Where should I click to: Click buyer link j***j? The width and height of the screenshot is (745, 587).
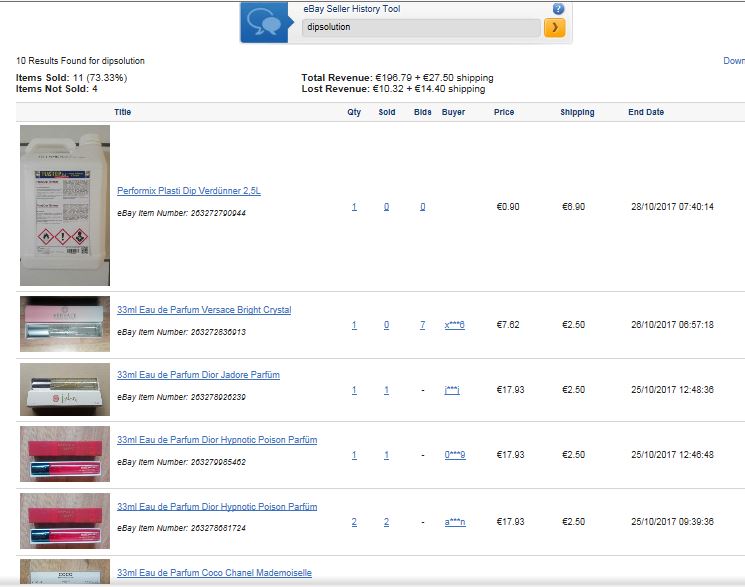(452, 390)
